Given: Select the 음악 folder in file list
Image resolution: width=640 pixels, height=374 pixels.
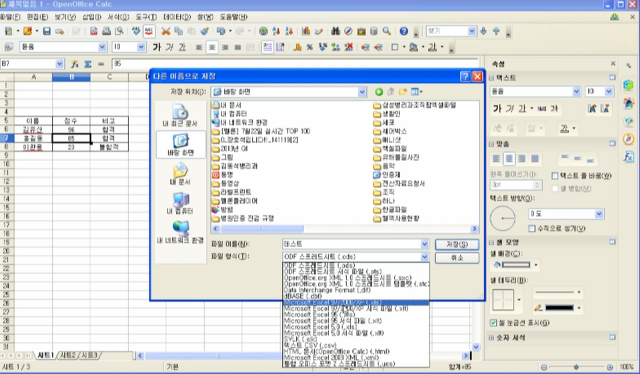Looking at the screenshot, I should point(384,166).
